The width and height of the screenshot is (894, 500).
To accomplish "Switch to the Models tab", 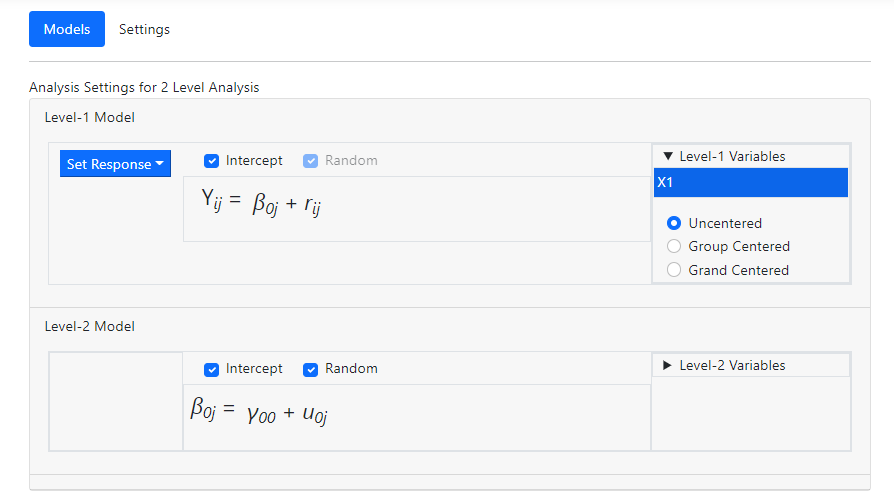I will click(67, 29).
